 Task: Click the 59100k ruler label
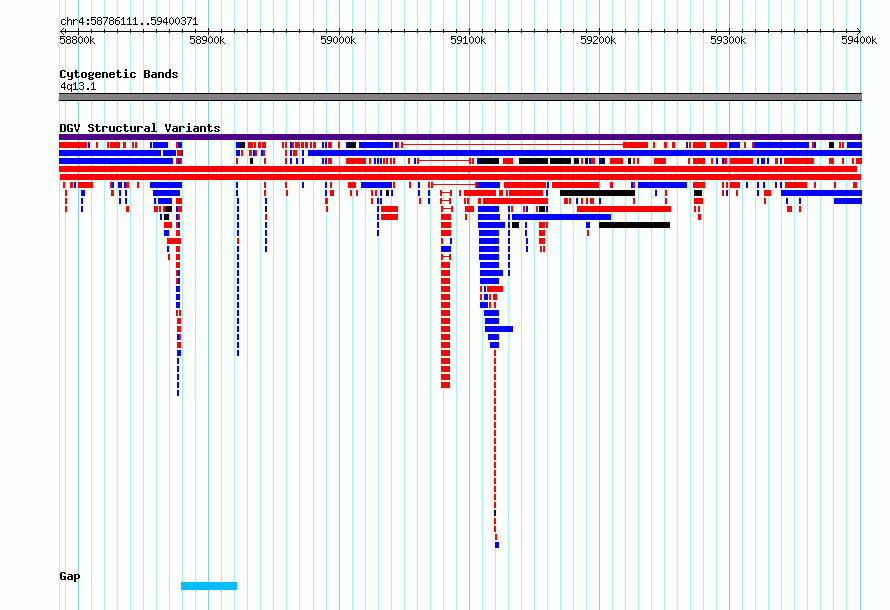click(x=468, y=40)
